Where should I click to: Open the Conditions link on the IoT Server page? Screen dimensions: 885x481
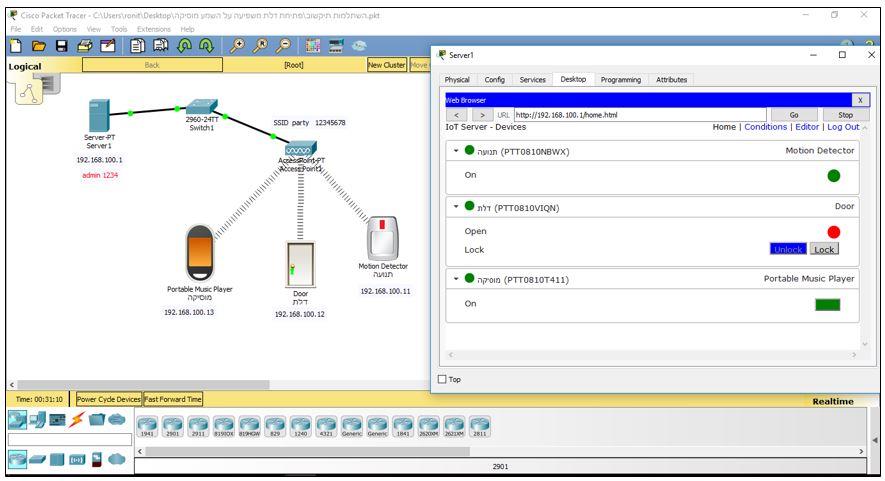click(765, 127)
